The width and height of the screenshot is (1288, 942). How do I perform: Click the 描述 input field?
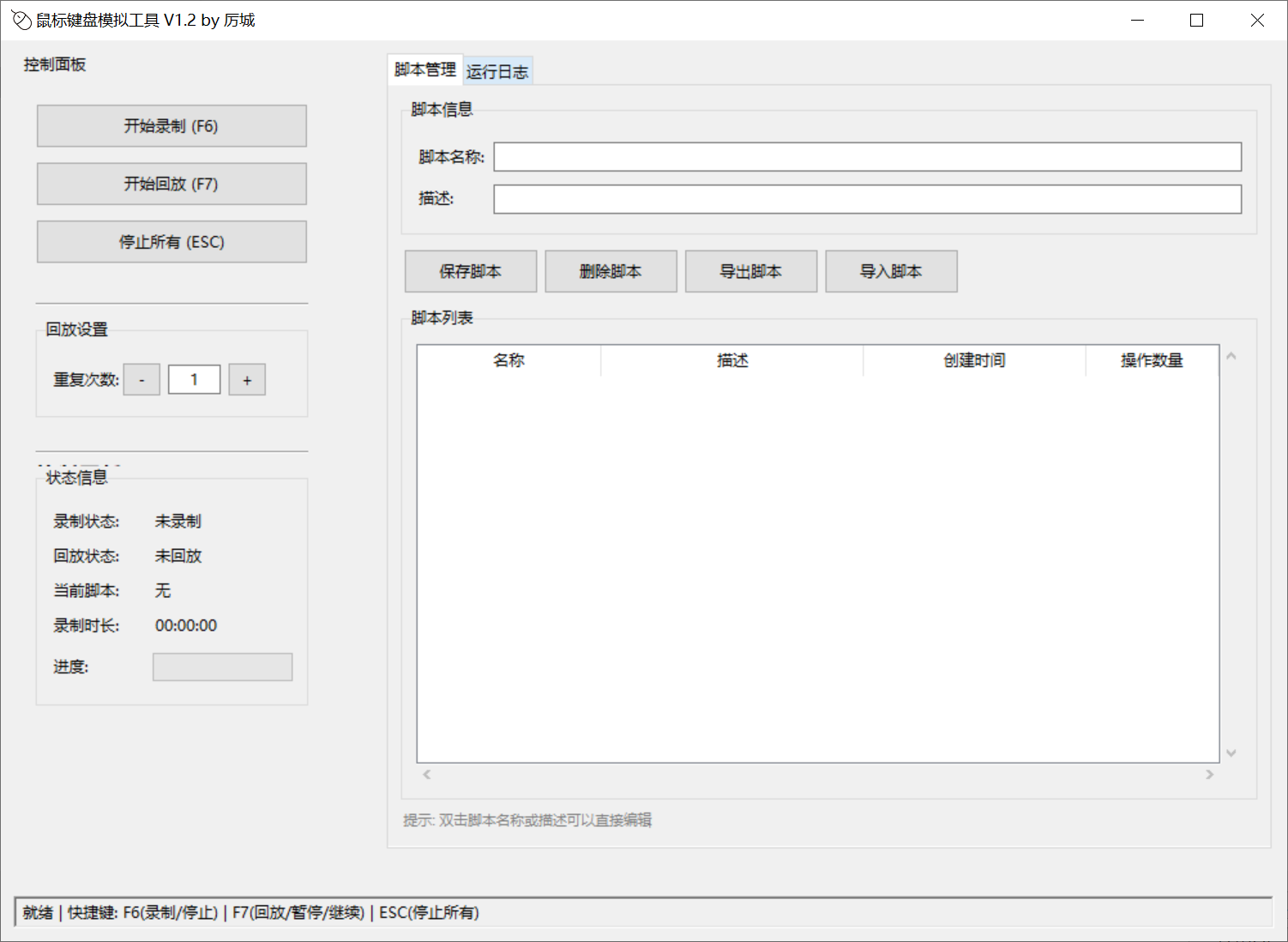click(x=867, y=199)
